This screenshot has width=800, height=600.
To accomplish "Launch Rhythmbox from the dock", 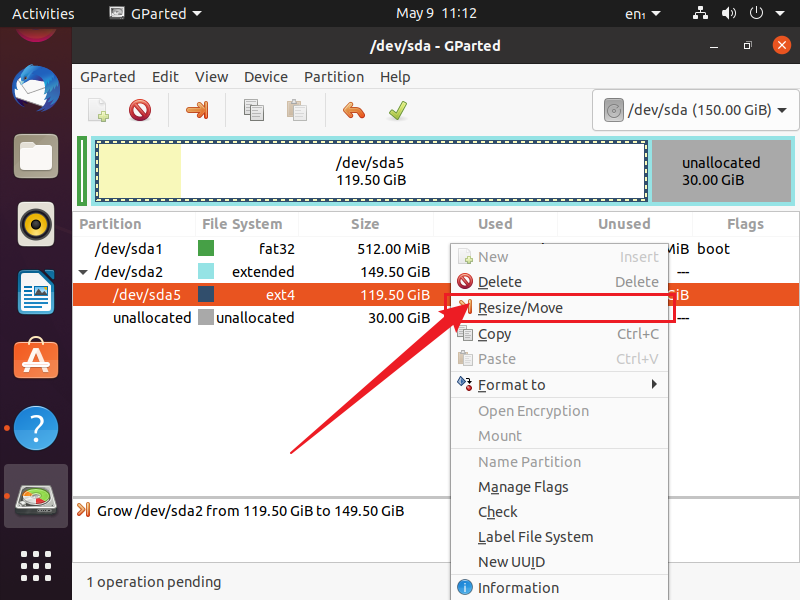I will [36, 224].
